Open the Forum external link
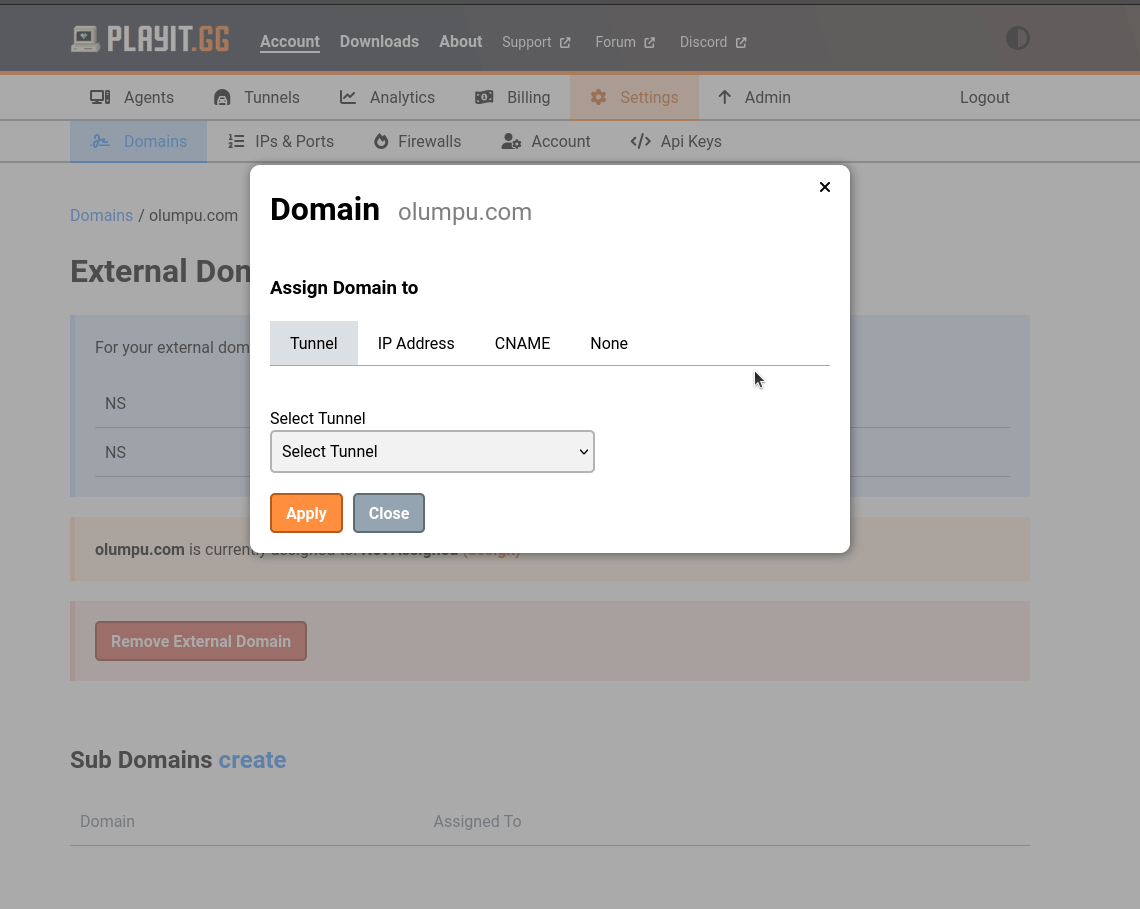 click(616, 42)
